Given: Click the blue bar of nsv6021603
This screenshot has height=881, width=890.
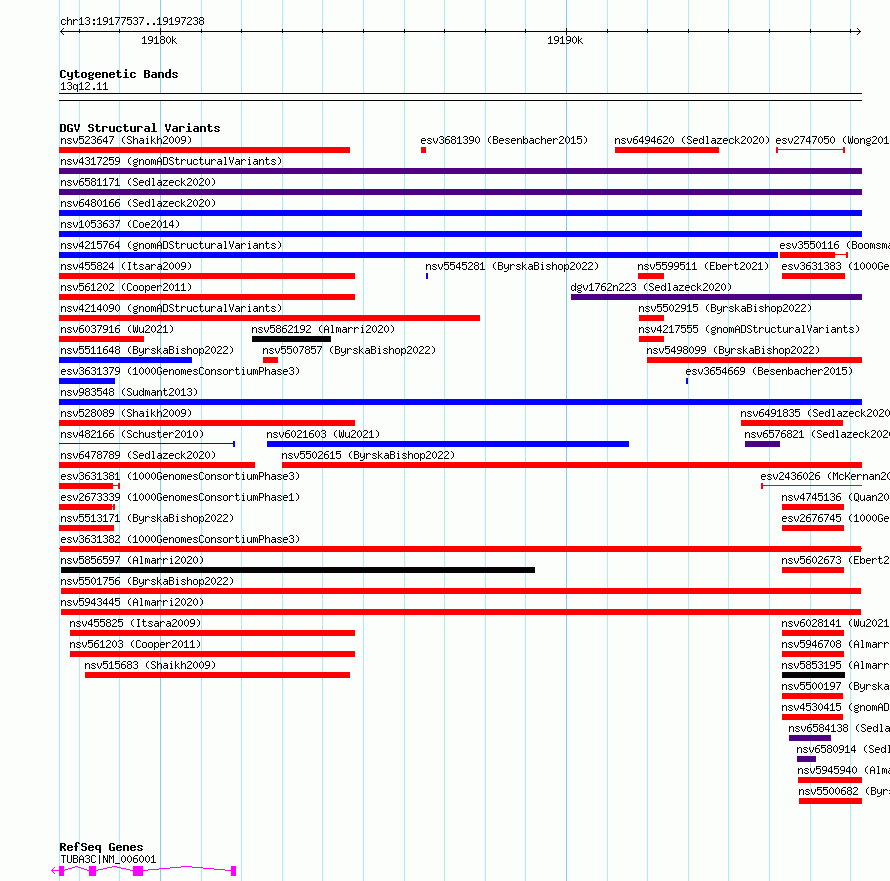Looking at the screenshot, I should point(448,444).
